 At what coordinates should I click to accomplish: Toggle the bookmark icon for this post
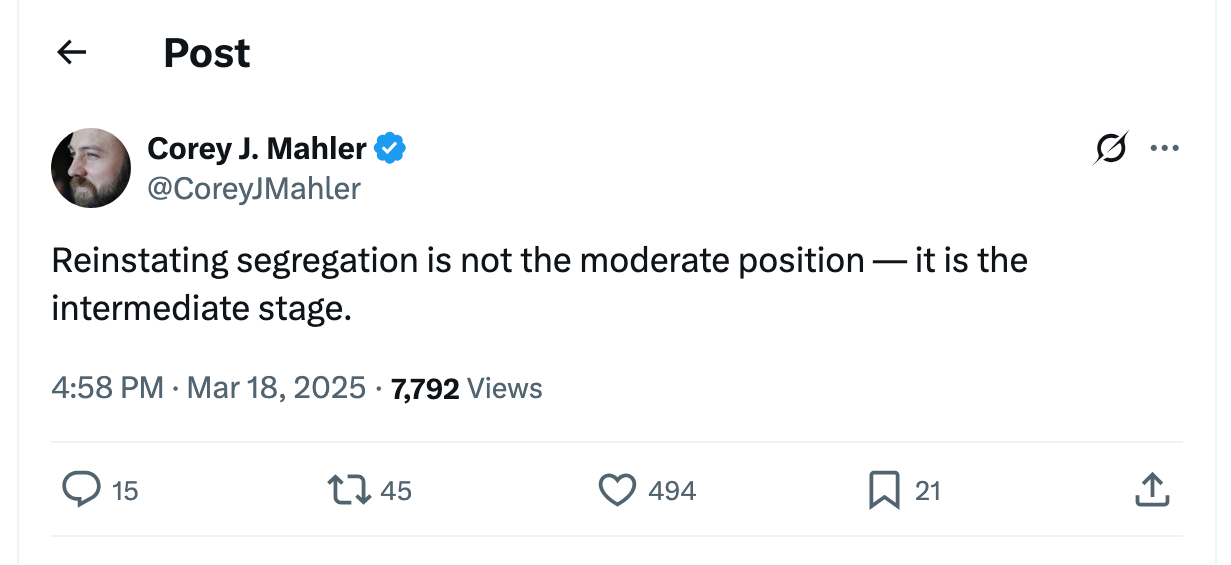point(884,490)
